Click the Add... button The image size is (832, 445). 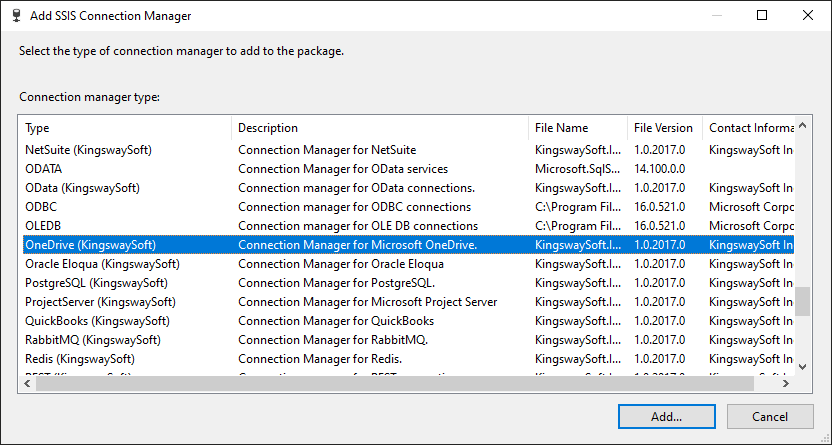pyautogui.click(x=666, y=416)
